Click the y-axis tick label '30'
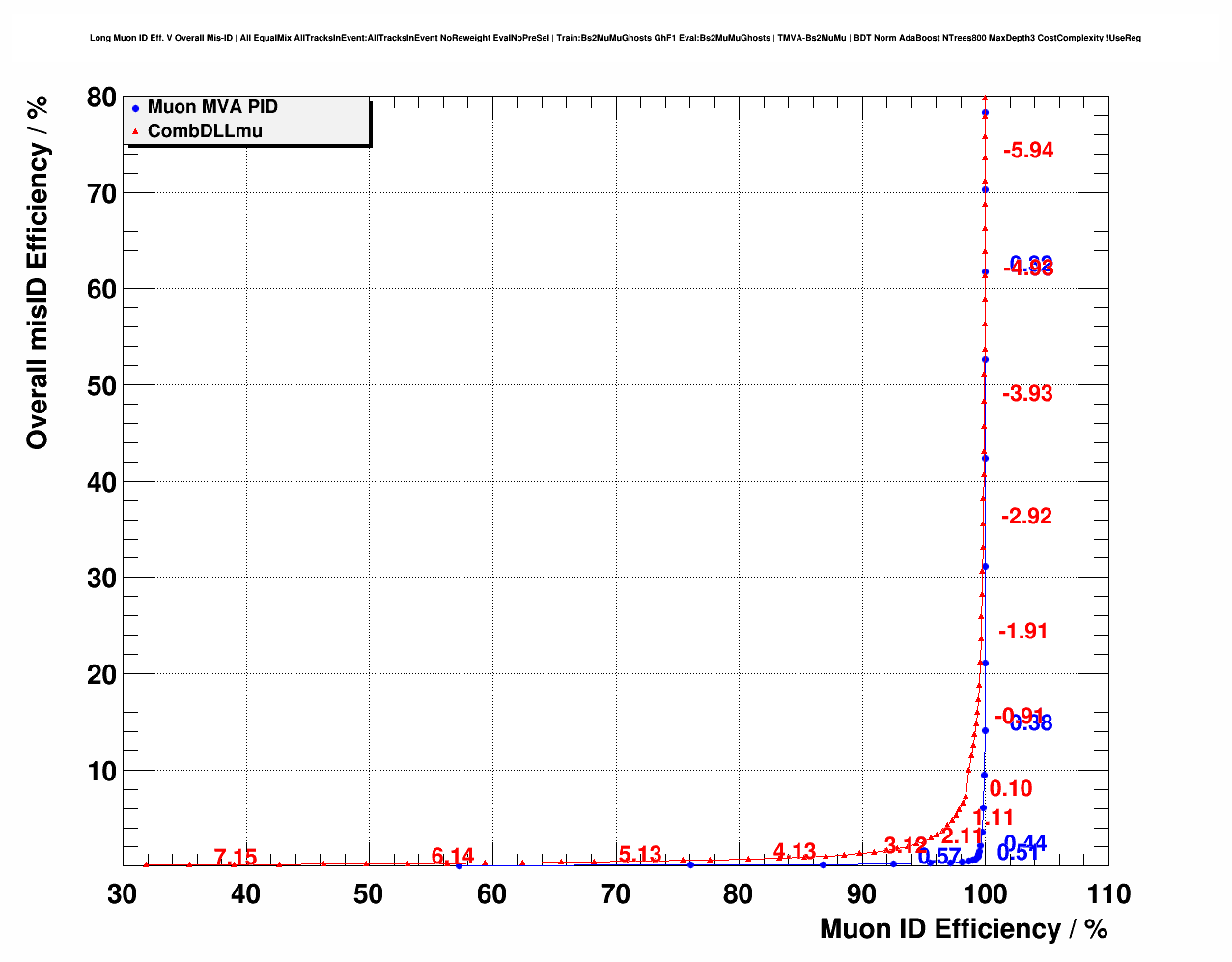The height and width of the screenshot is (962, 1232). pos(100,579)
